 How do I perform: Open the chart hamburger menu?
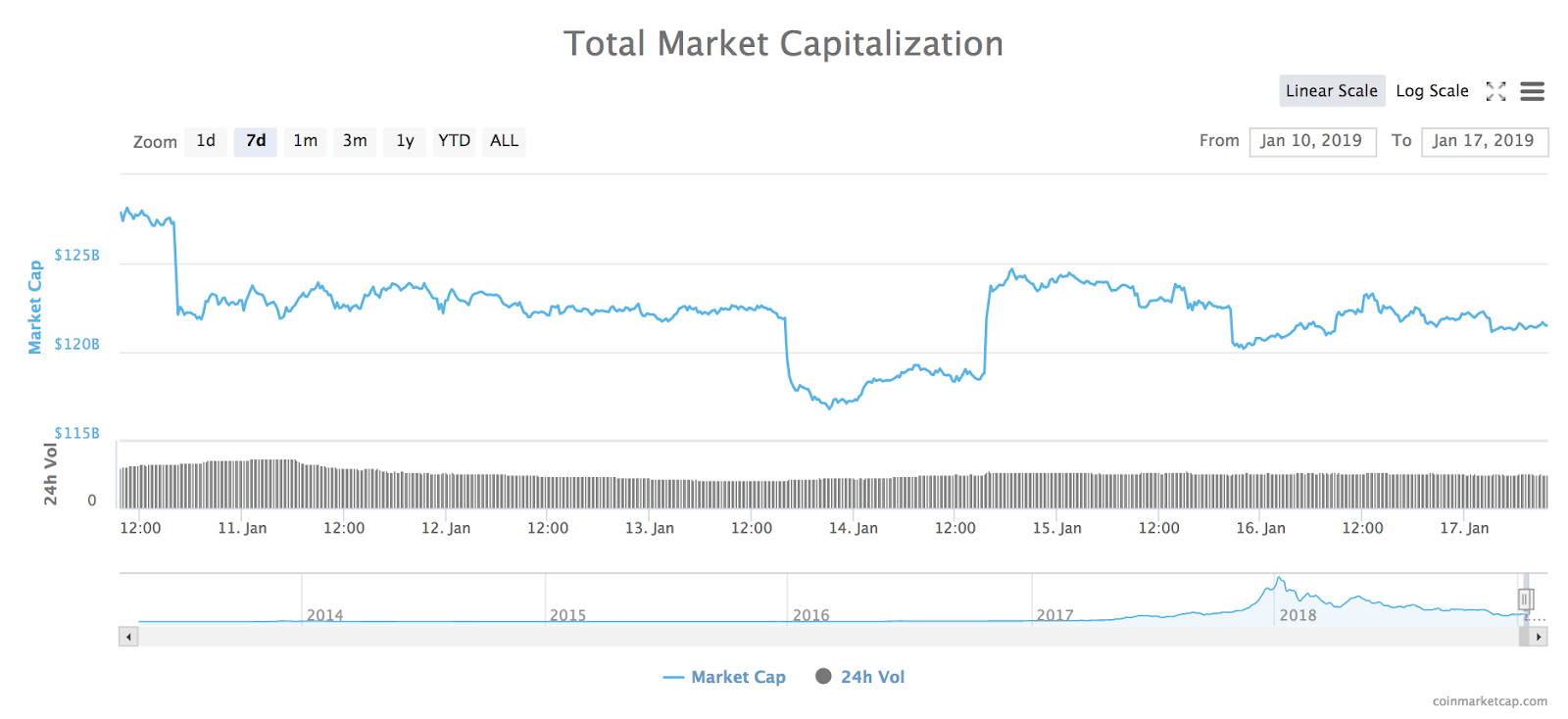tap(1532, 91)
